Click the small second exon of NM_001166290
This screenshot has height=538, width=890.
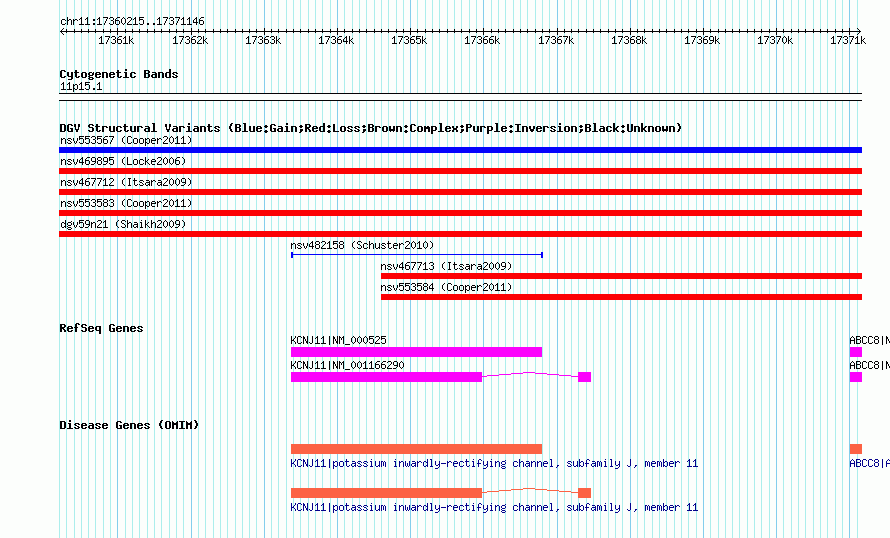[585, 377]
